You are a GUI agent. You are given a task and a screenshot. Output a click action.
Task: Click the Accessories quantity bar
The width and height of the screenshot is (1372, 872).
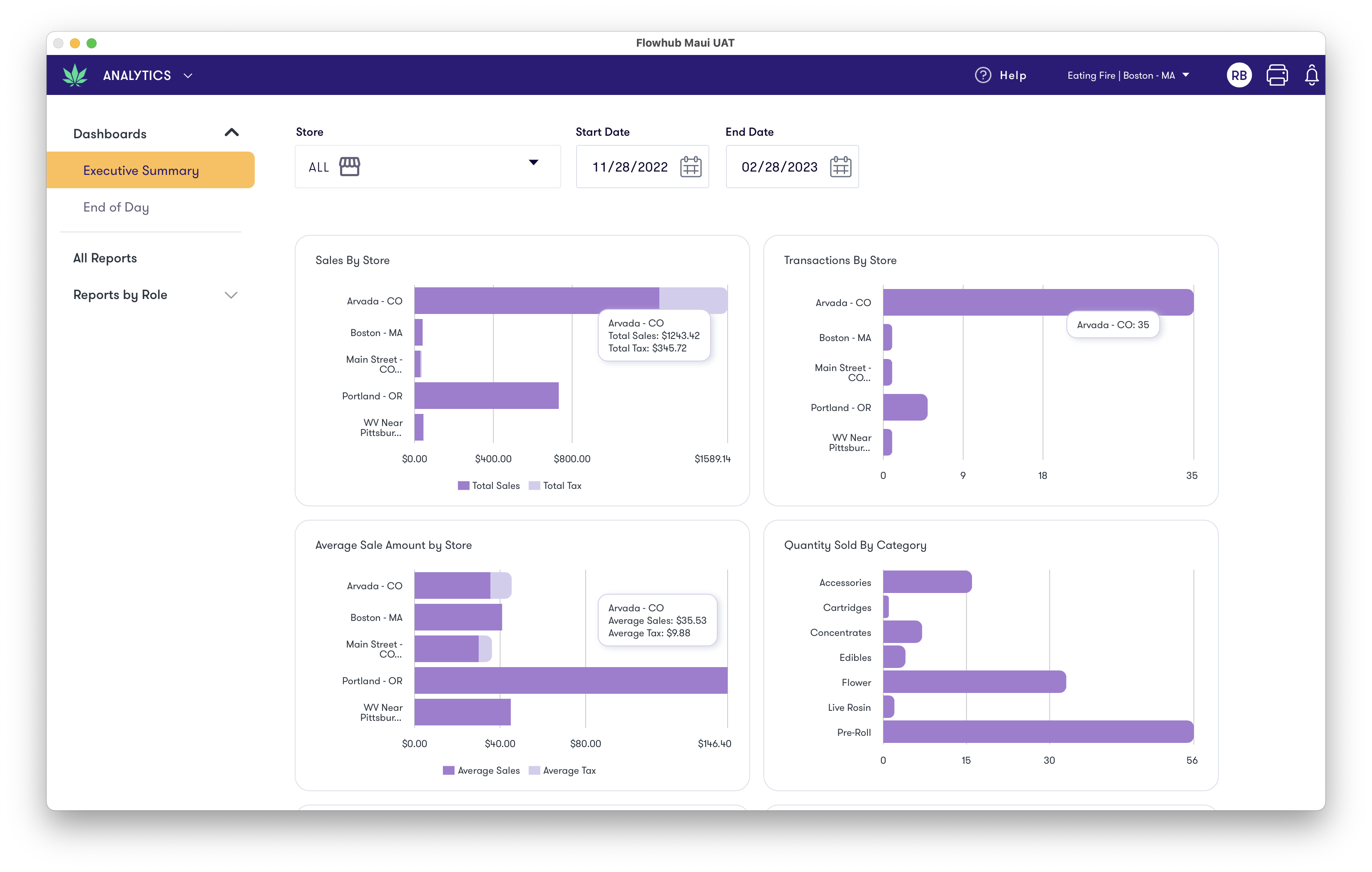(927, 582)
